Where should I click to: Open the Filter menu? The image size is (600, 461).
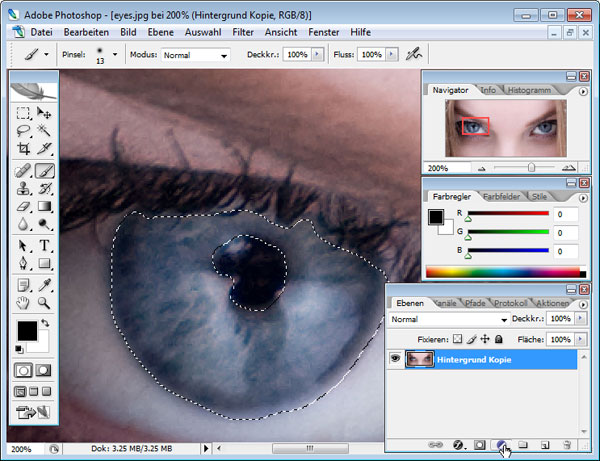pyautogui.click(x=243, y=32)
